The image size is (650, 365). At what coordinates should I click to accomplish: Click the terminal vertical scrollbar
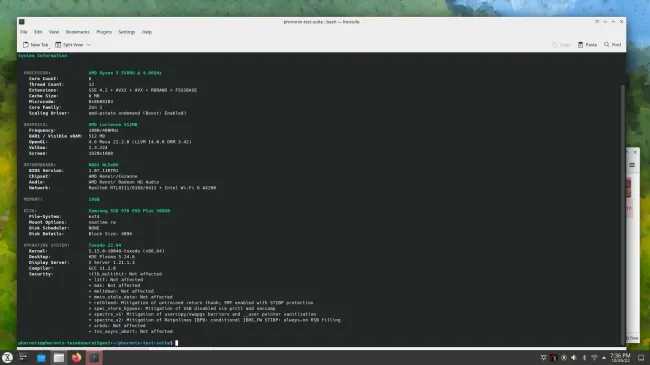tap(623, 214)
